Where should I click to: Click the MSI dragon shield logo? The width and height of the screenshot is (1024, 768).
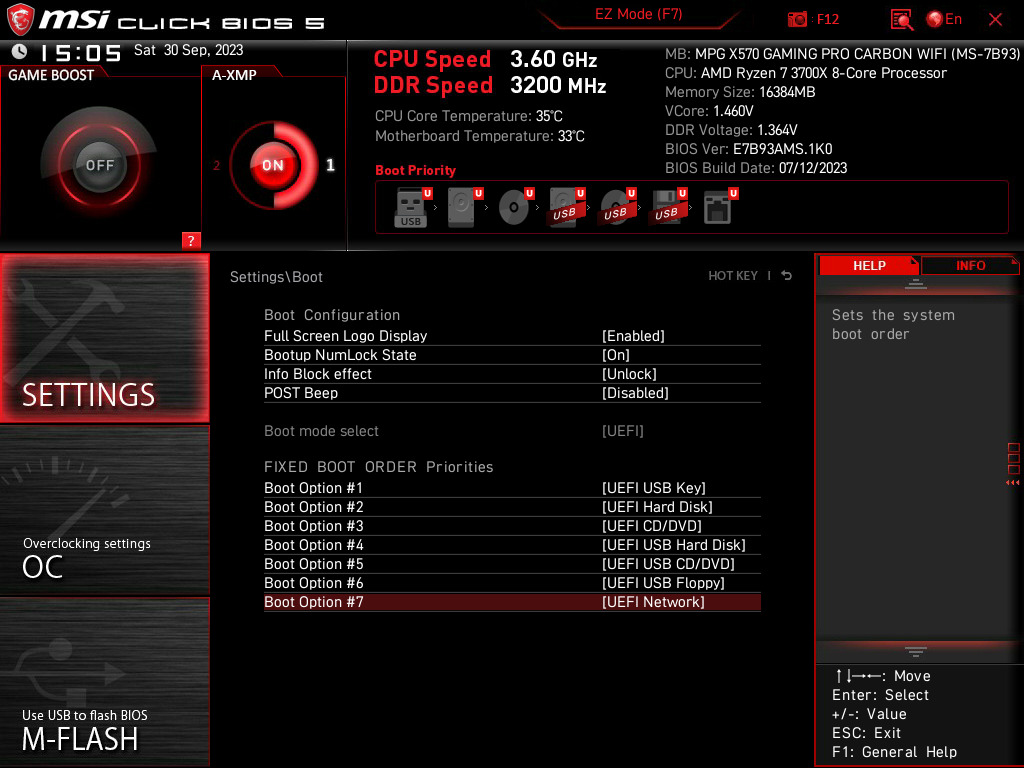[x=20, y=20]
